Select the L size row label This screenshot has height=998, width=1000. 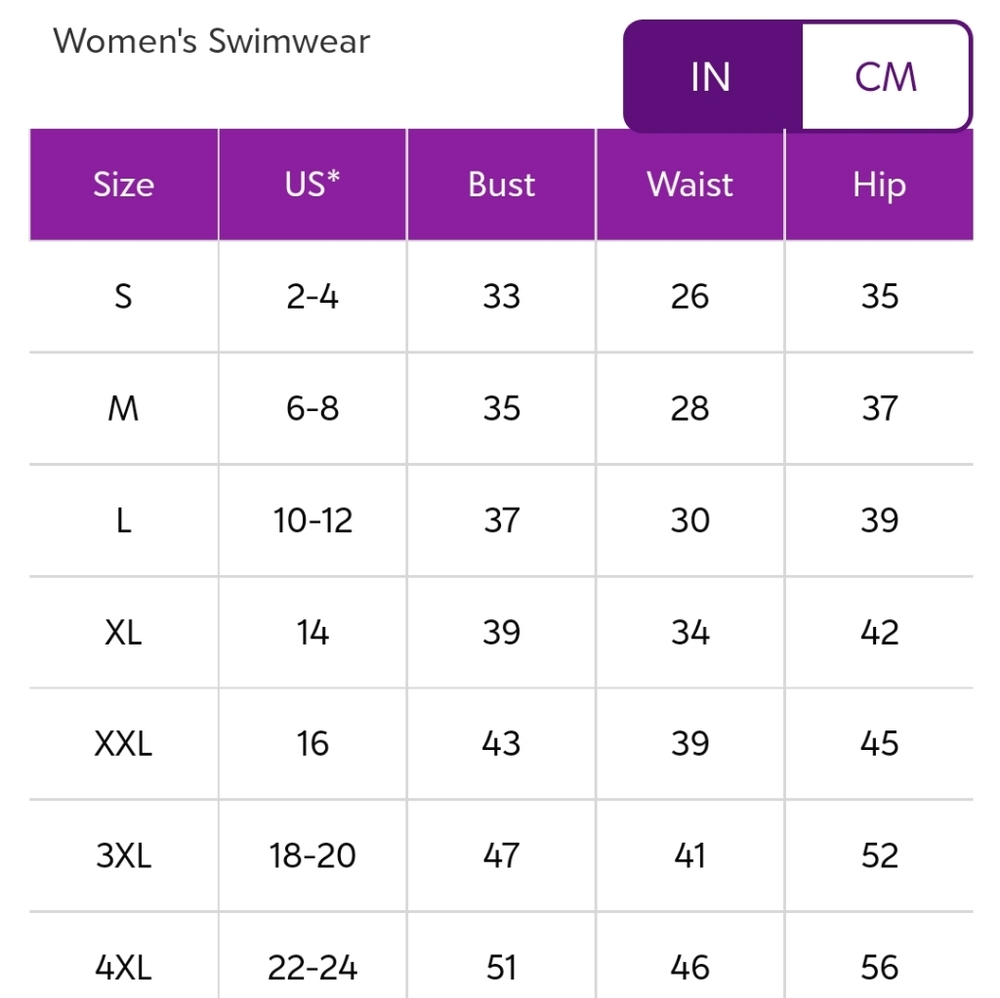[x=124, y=520]
